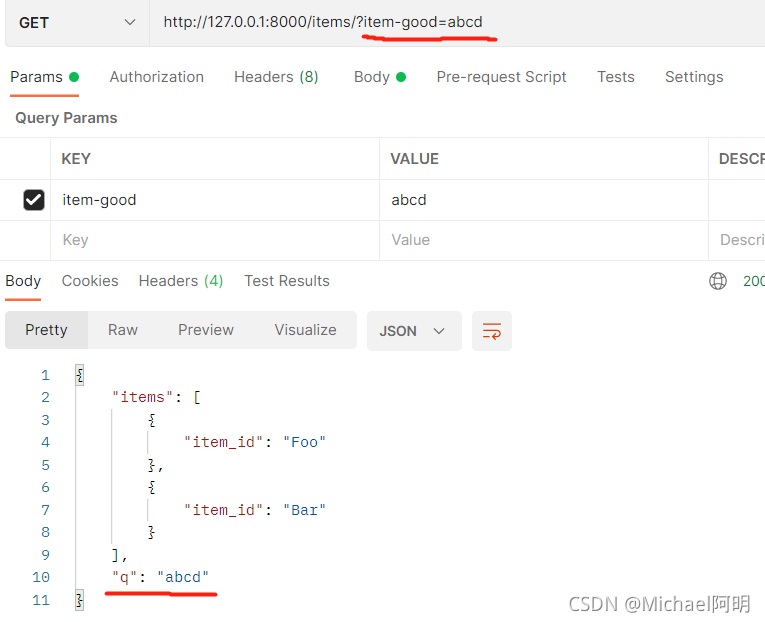Open the Authorization tab
Image resolution: width=765 pixels, height=622 pixels.
(157, 77)
